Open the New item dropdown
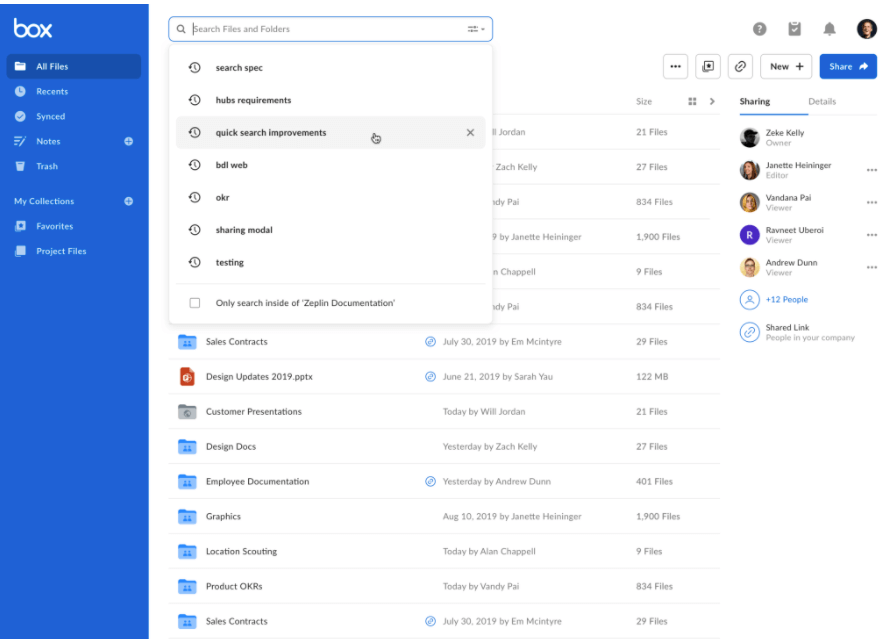880x639 pixels. click(x=787, y=66)
